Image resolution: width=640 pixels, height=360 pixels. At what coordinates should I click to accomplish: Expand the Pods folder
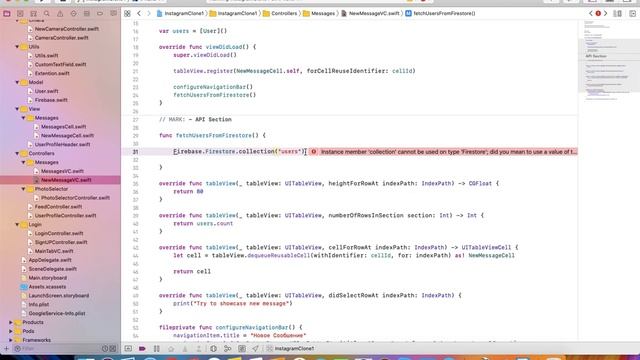click(11, 331)
